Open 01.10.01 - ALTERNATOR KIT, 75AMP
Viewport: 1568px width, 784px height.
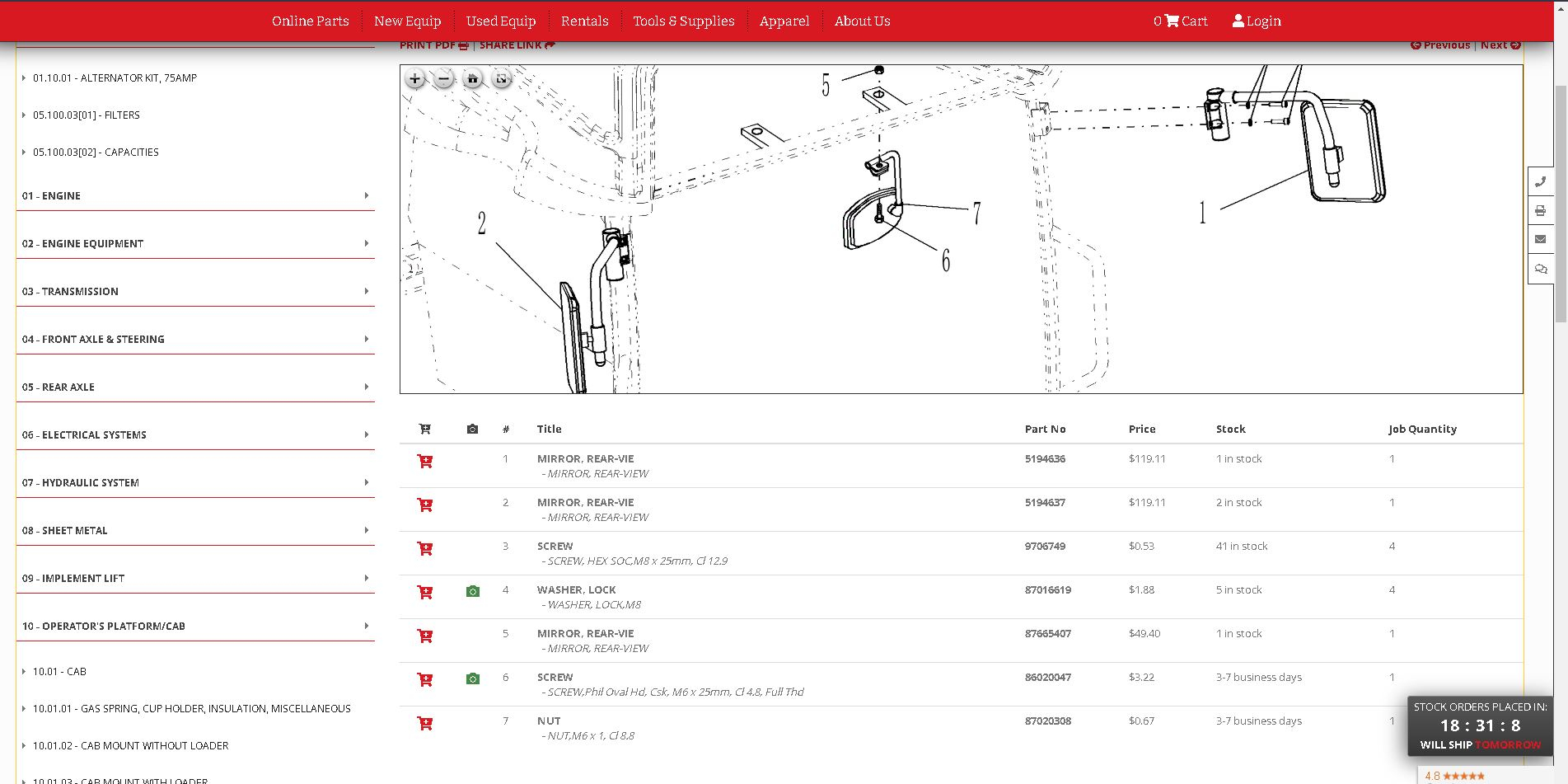pos(115,78)
